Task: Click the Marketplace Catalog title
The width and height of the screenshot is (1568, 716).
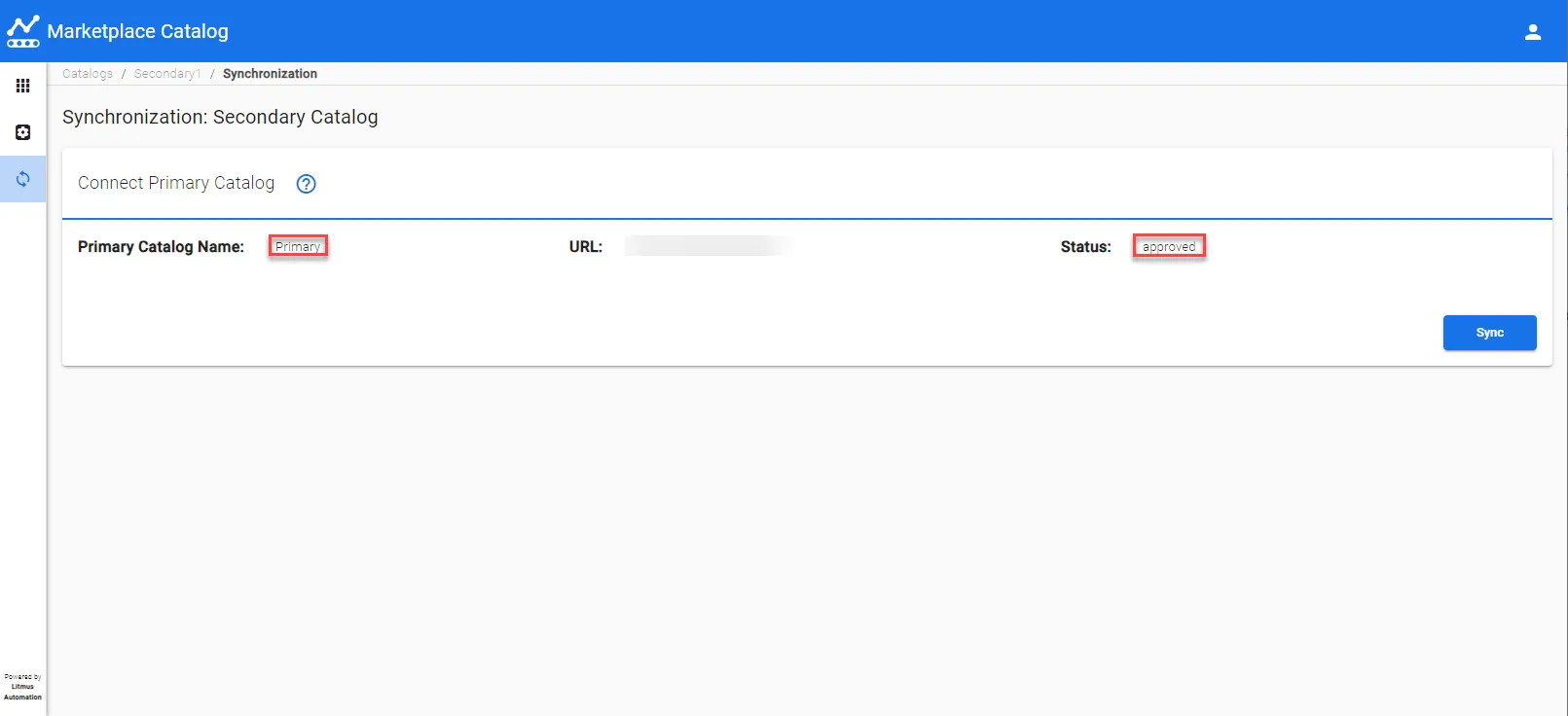Action: tap(137, 31)
